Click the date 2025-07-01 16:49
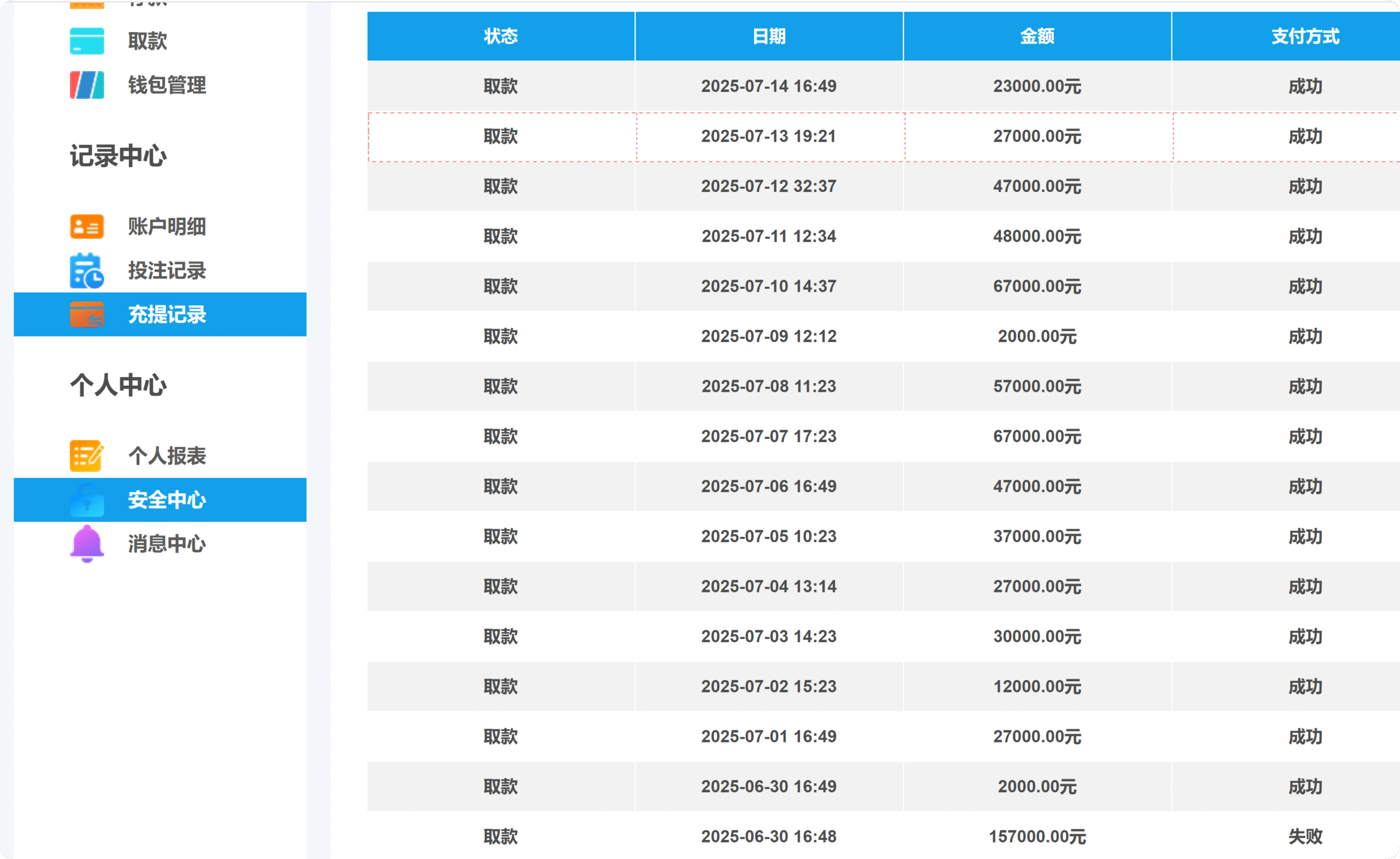This screenshot has width=1400, height=859. (x=769, y=737)
